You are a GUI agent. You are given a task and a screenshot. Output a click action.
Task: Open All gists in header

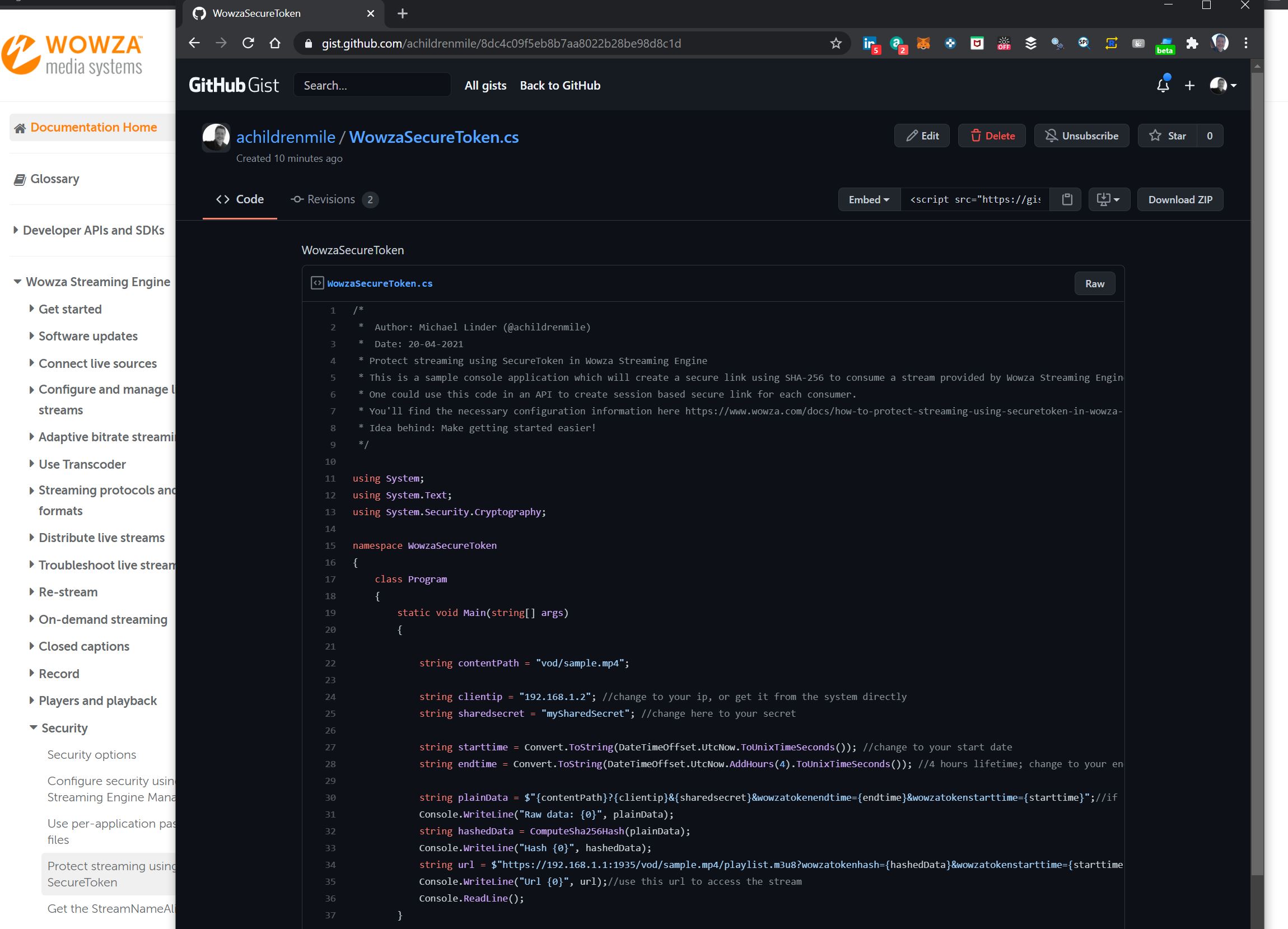[x=485, y=85]
